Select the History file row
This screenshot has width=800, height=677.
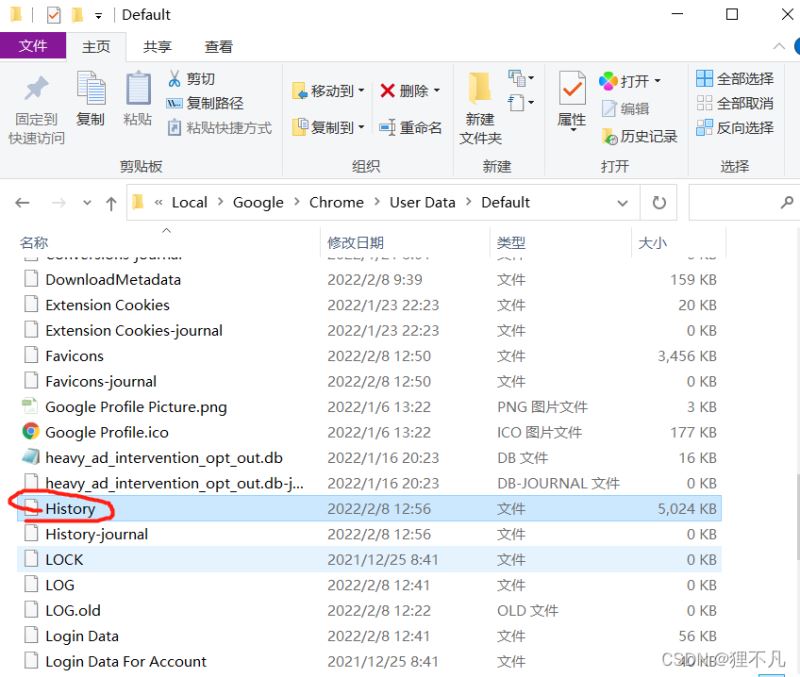click(369, 508)
